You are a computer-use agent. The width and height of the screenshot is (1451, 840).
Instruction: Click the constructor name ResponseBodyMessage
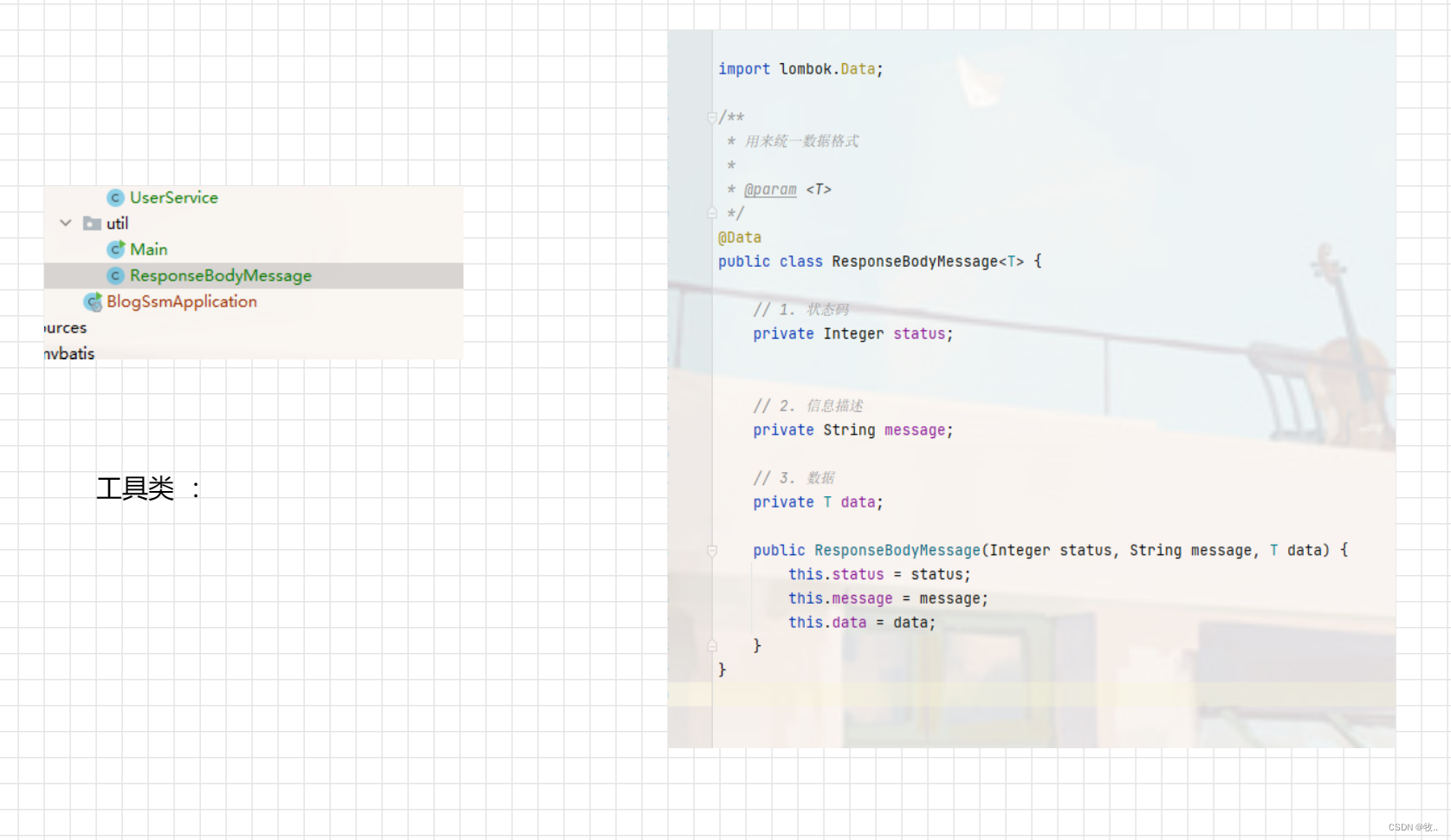[897, 550]
